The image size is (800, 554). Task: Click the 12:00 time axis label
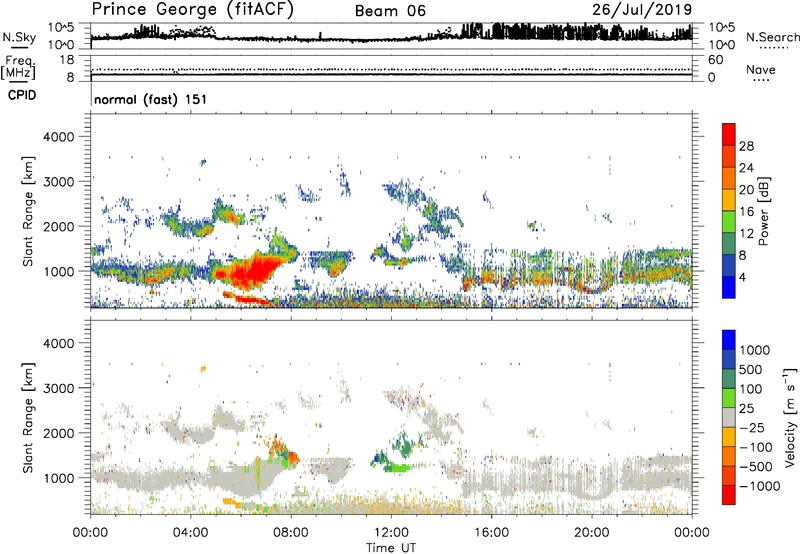pos(391,533)
